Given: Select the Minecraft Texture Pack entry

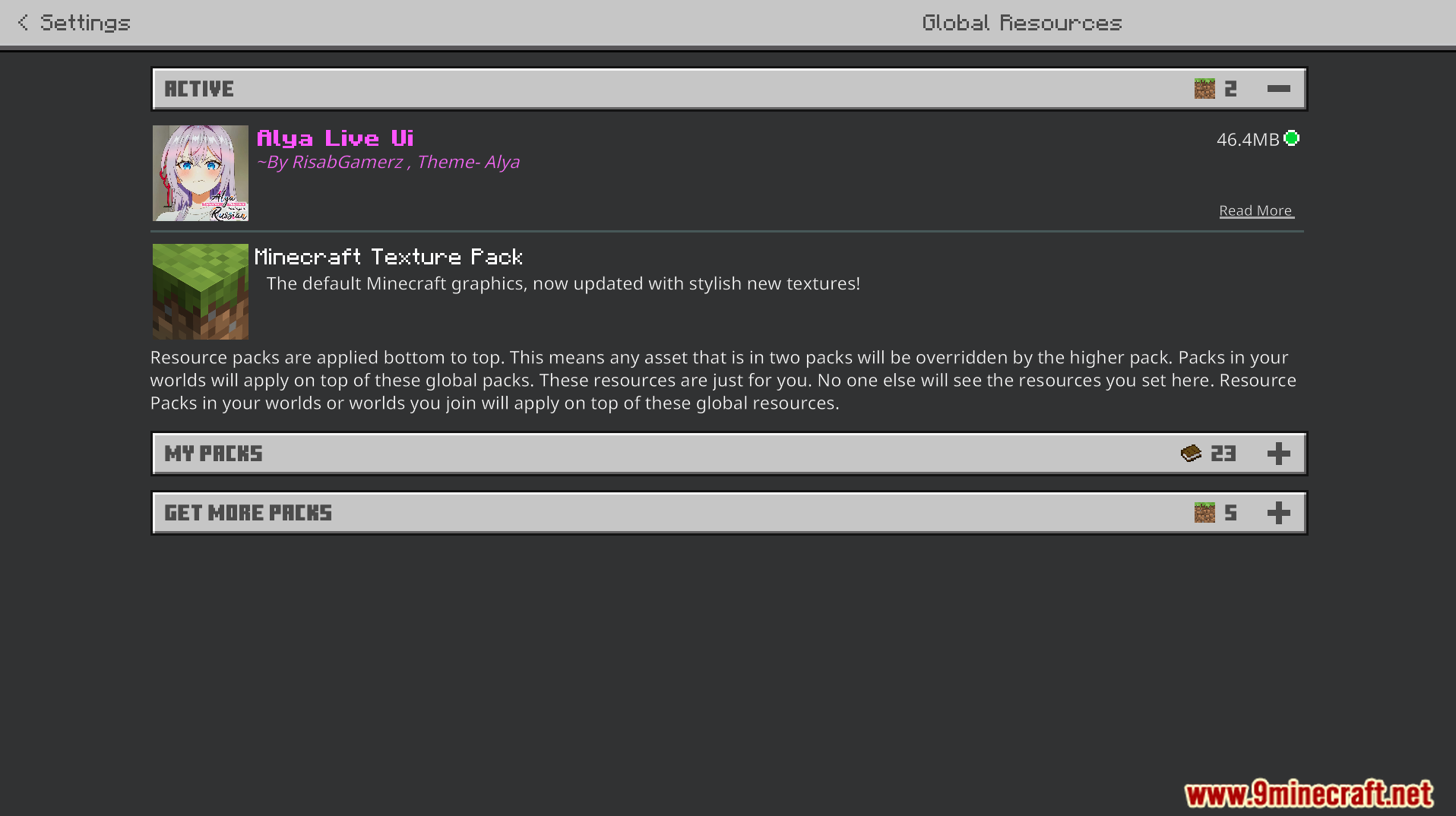Looking at the screenshot, I should pyautogui.click(x=728, y=292).
